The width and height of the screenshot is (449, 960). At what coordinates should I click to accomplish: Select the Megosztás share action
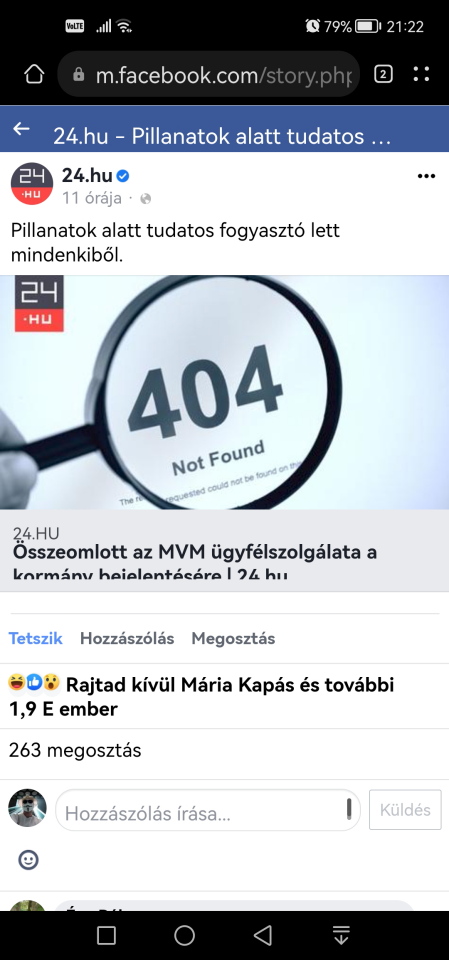point(233,639)
